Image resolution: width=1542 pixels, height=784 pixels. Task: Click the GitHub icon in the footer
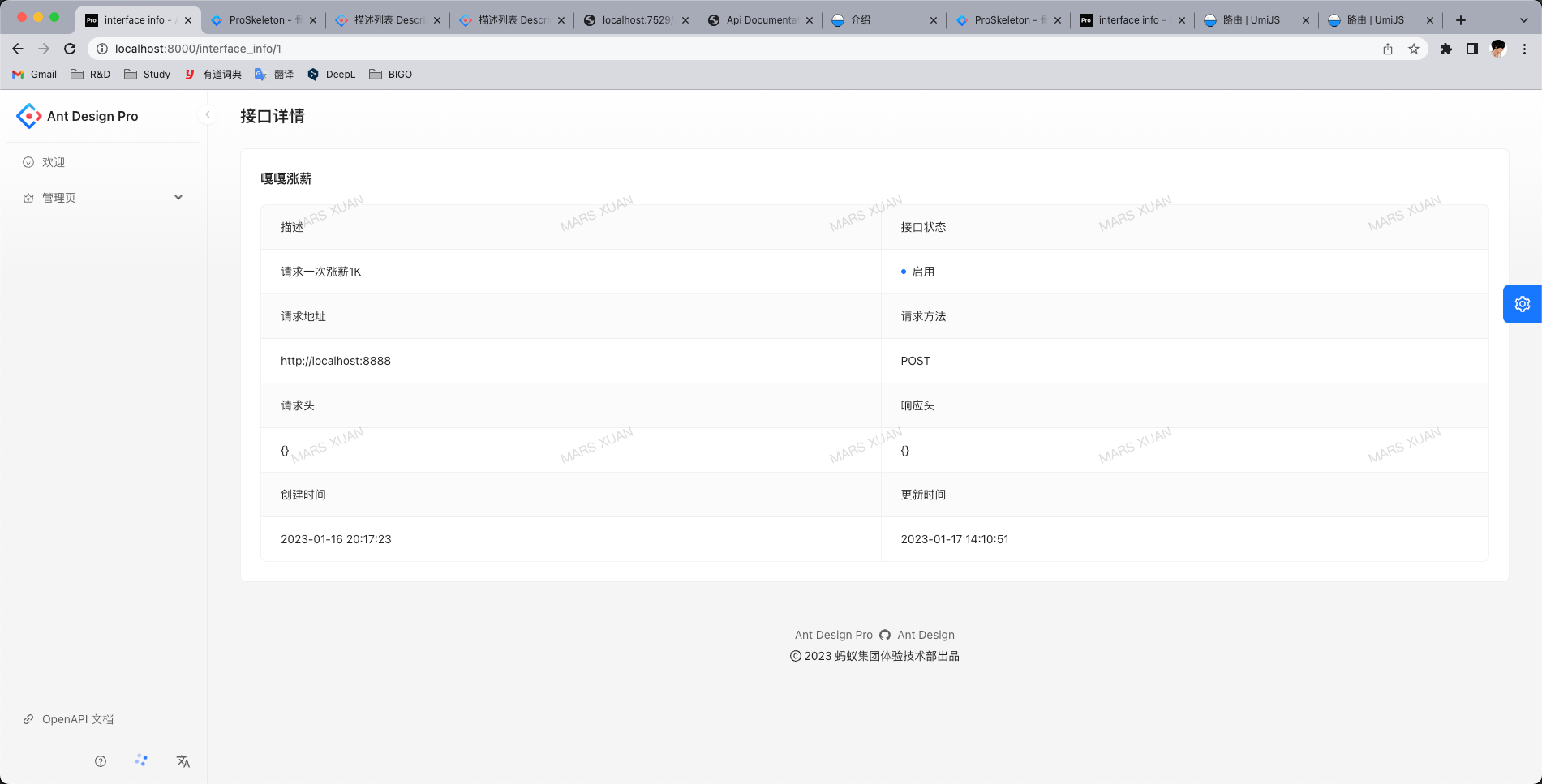pos(885,635)
